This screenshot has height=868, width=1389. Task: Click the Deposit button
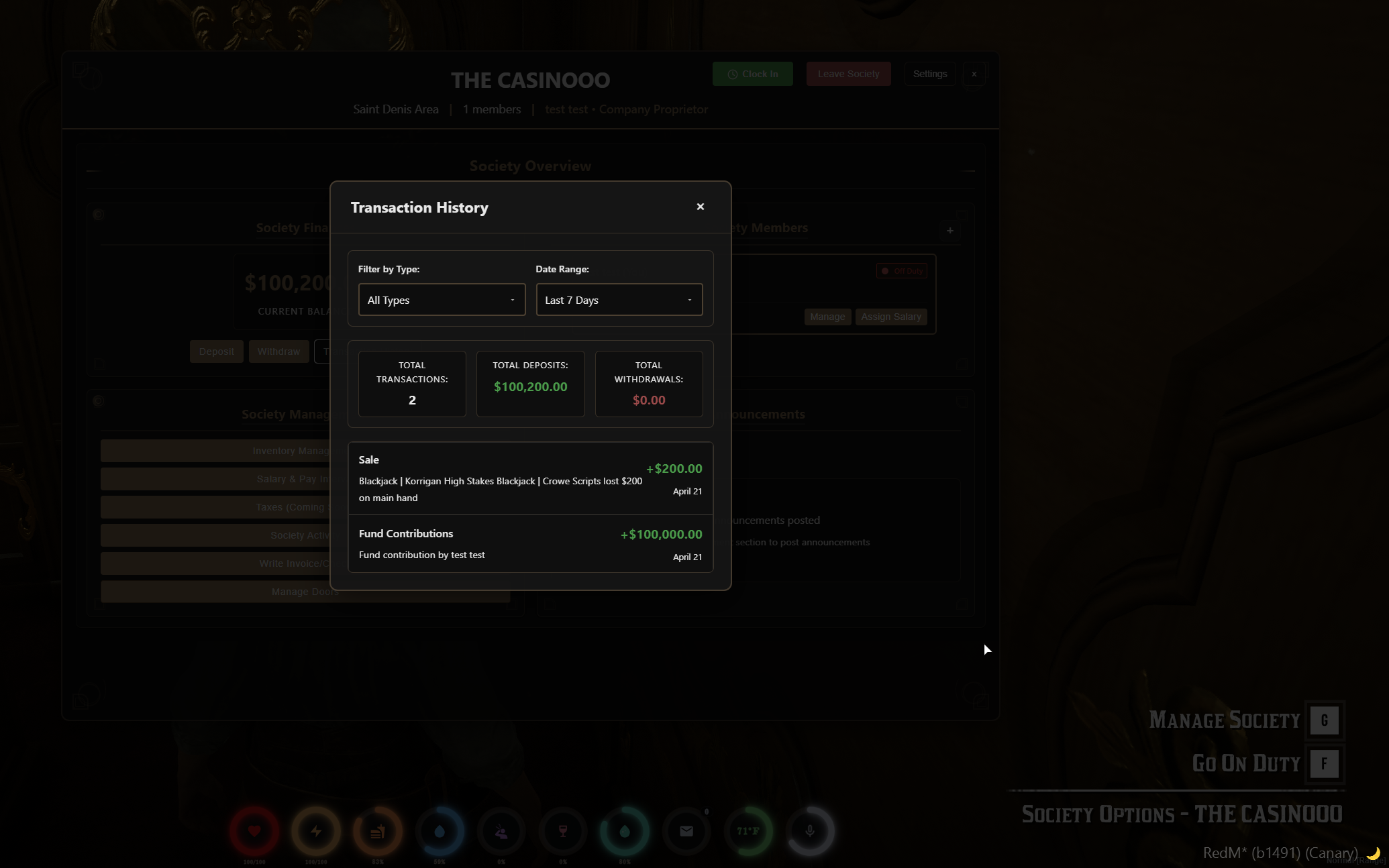[x=216, y=351]
